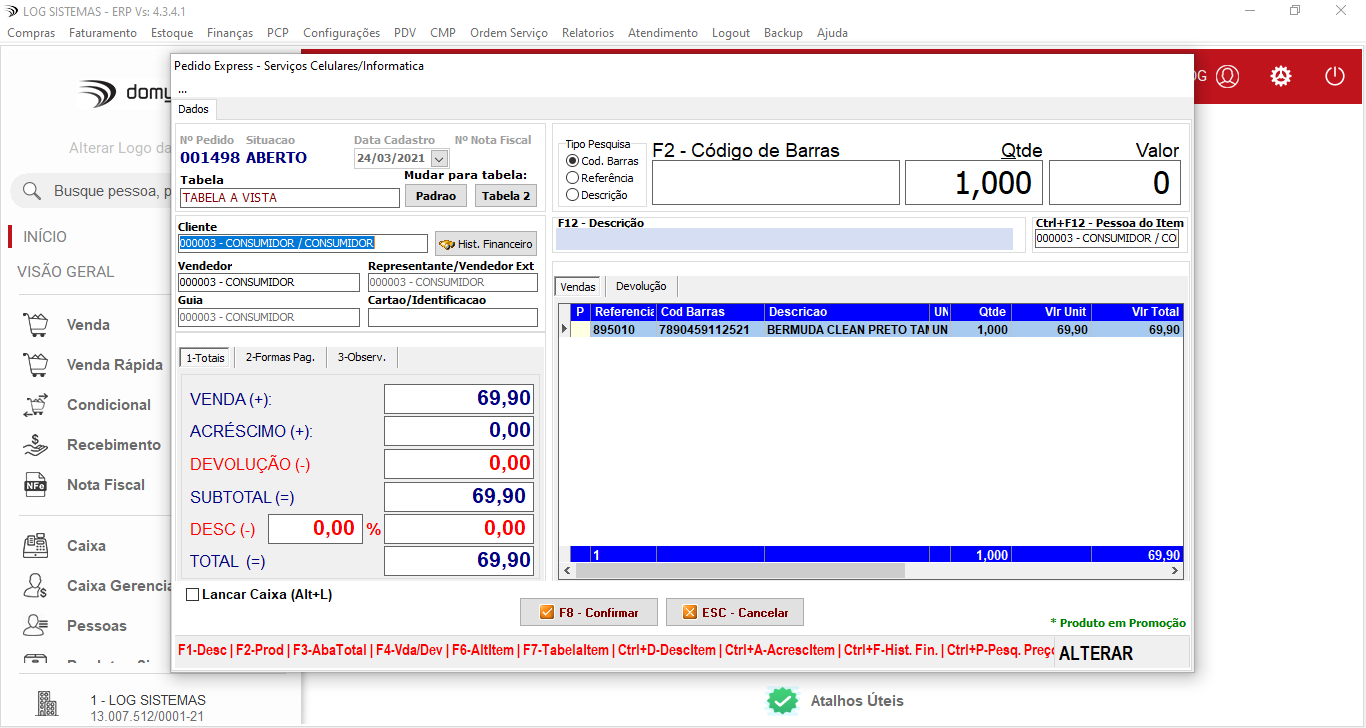Open the Data Cadastro date dropdown
The width and height of the screenshot is (1366, 728).
[x=439, y=158]
